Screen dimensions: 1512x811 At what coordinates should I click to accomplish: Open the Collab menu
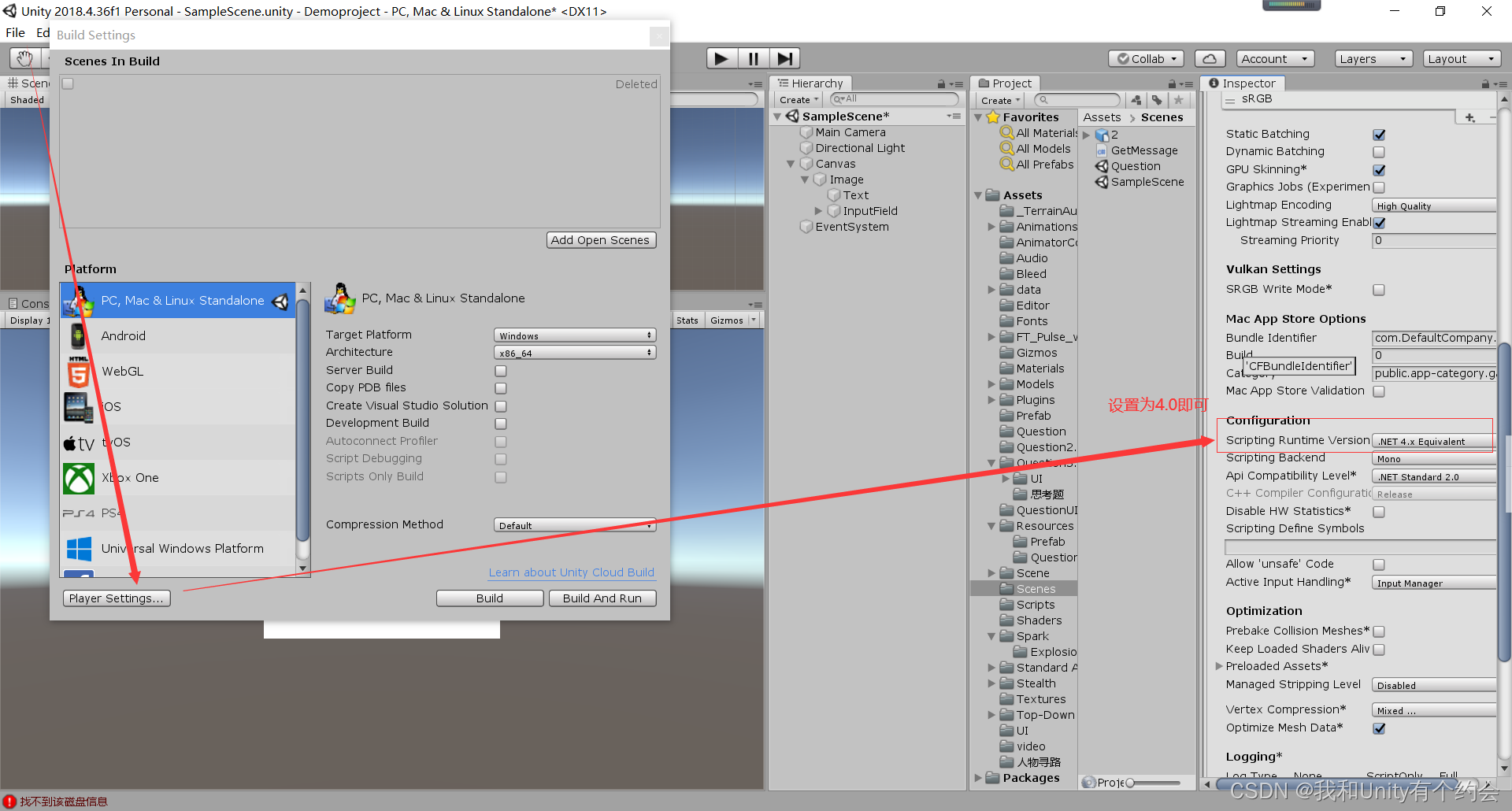pos(1147,59)
